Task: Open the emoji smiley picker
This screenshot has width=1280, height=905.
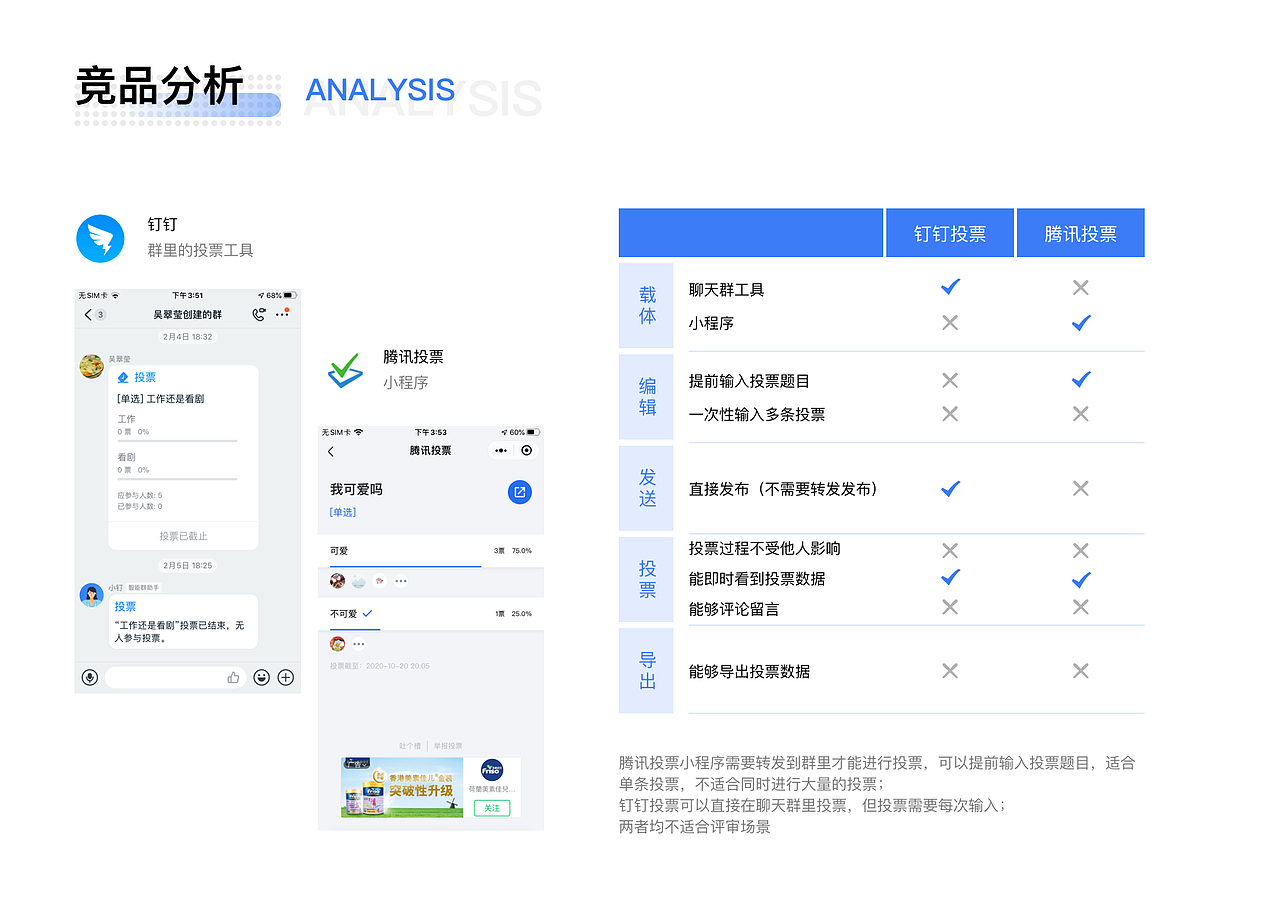Action: click(x=262, y=677)
